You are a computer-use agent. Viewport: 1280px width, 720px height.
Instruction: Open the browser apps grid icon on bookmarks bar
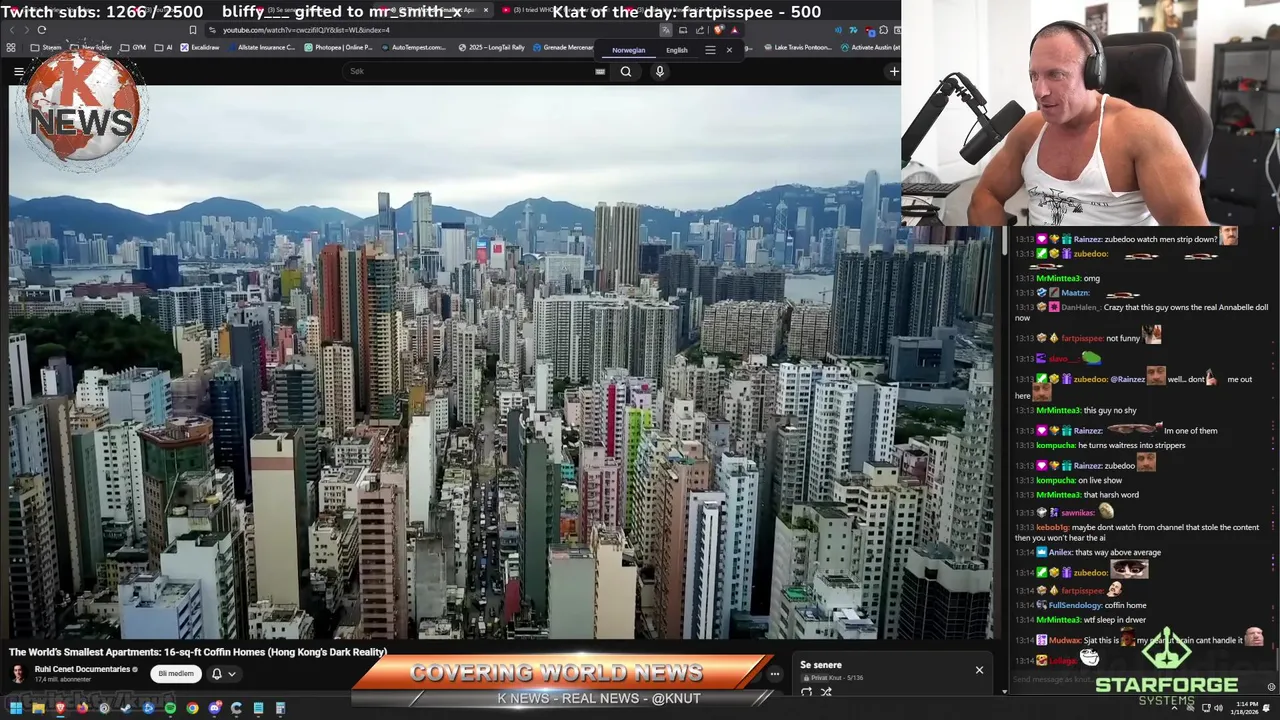click(11, 47)
